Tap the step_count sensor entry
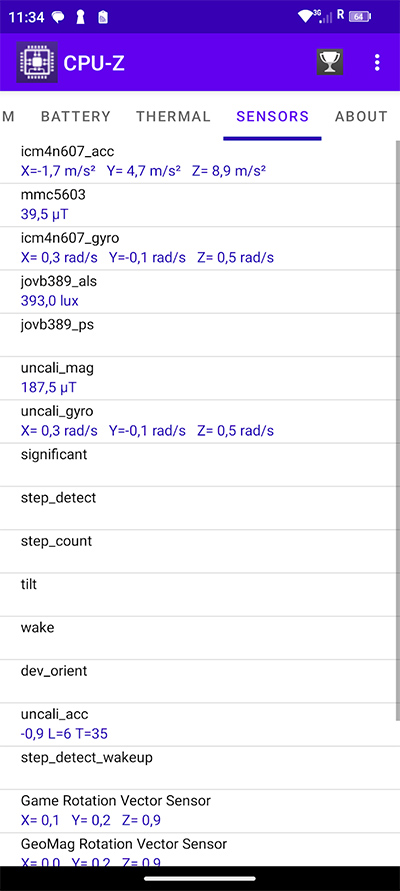The height and width of the screenshot is (891, 400). coord(197,551)
